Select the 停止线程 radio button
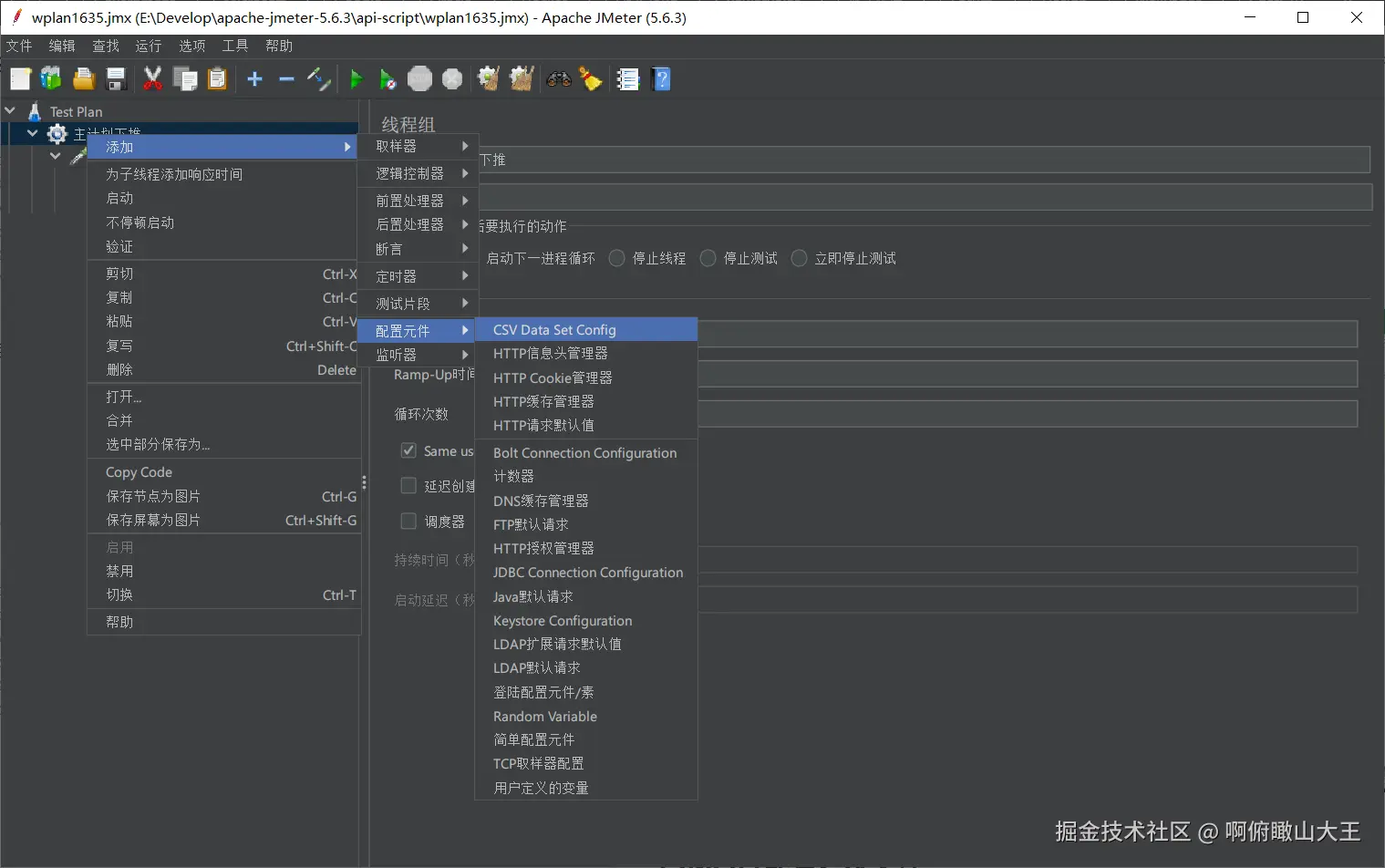 (617, 258)
